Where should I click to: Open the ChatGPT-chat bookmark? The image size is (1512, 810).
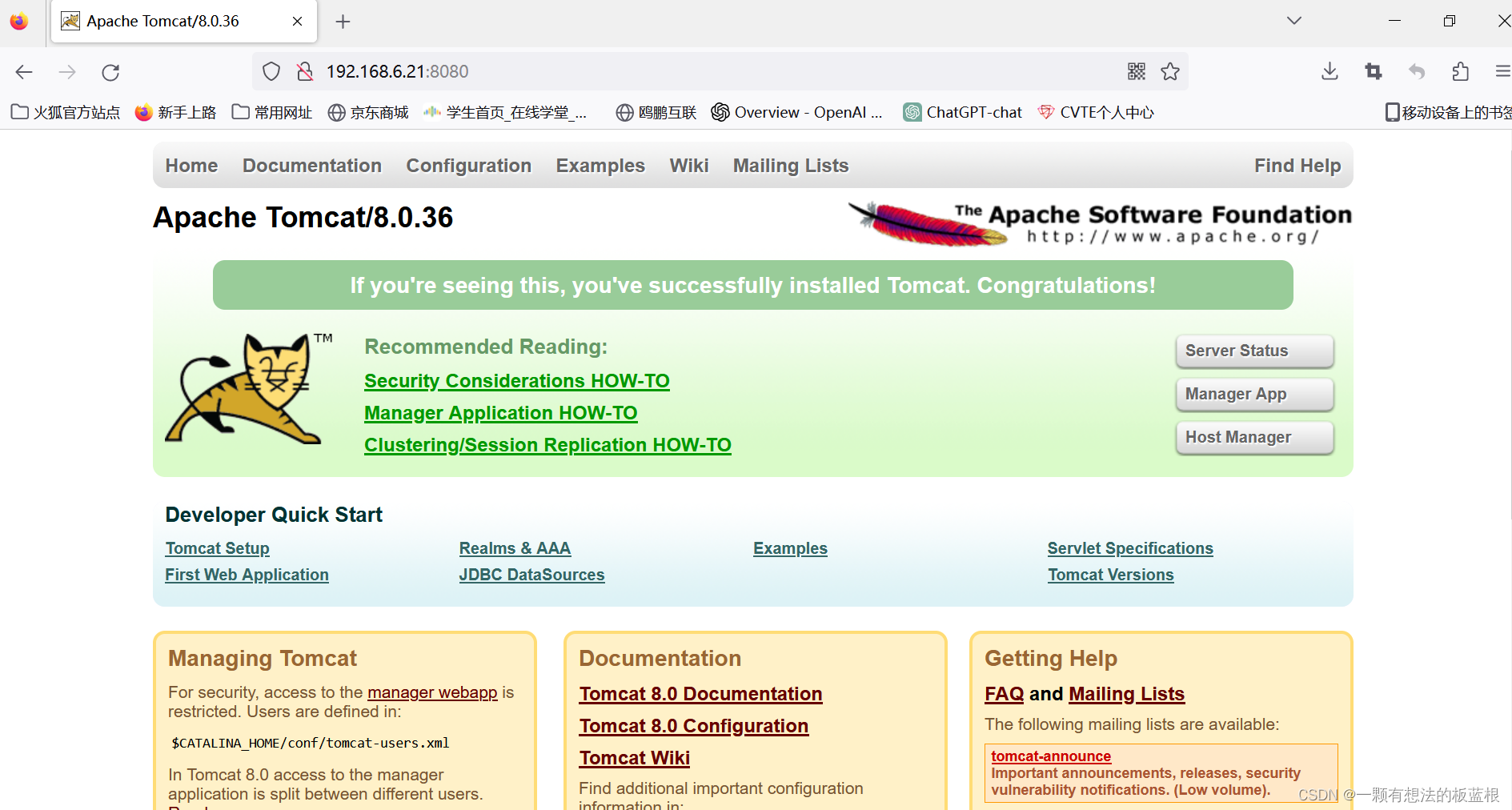click(963, 112)
